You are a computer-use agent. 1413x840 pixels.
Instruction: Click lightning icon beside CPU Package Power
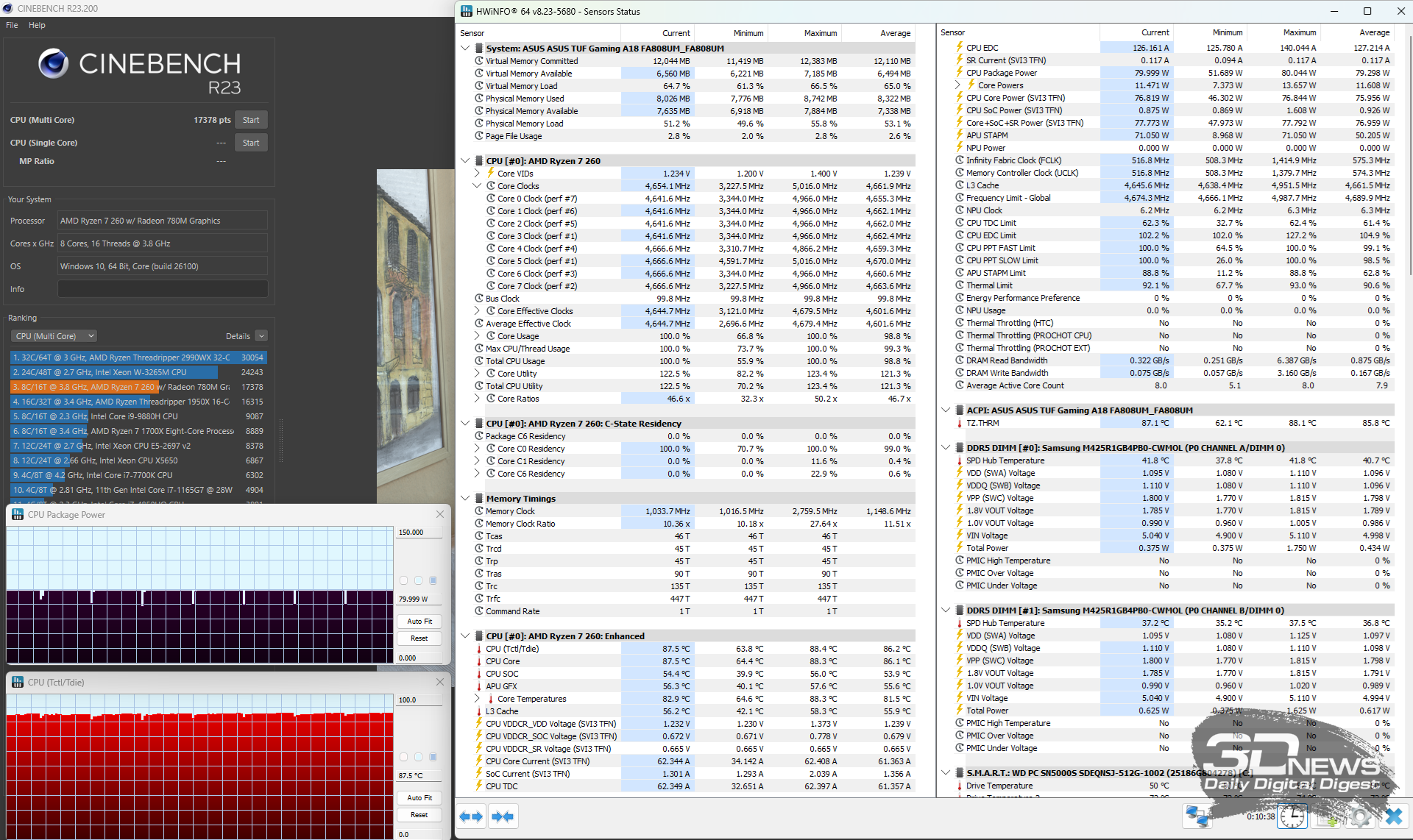pos(960,73)
